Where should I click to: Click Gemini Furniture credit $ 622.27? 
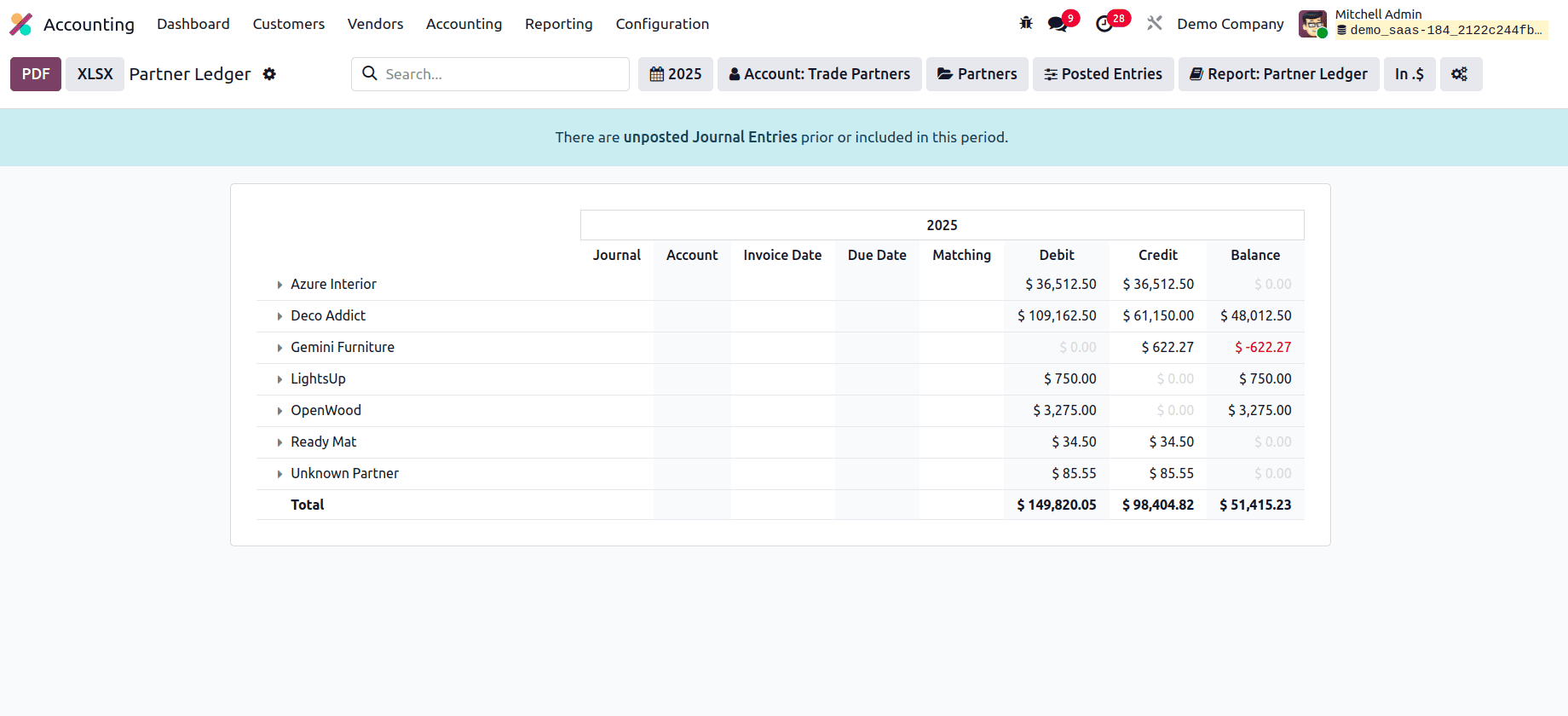pos(1167,347)
